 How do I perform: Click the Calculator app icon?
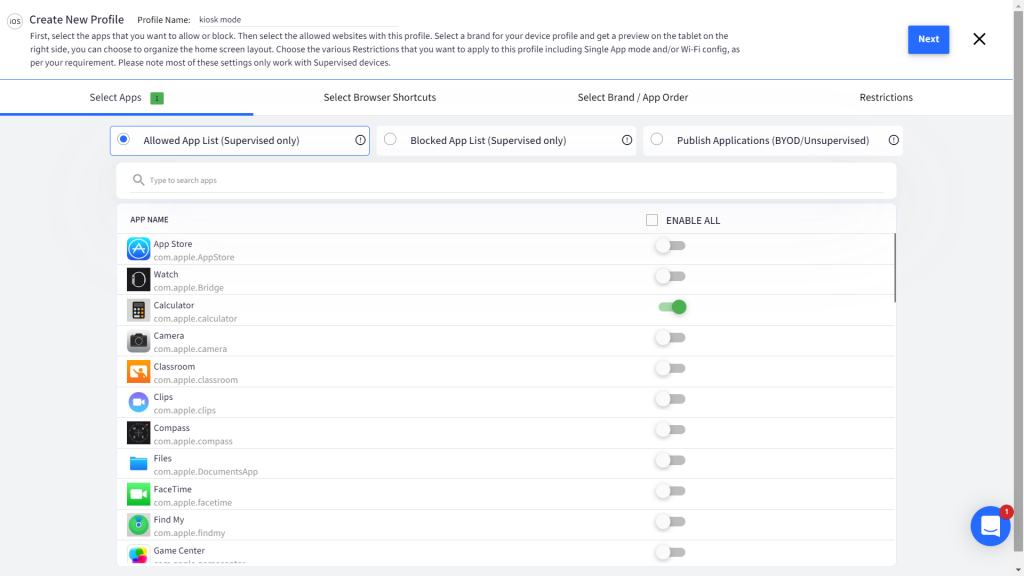click(x=138, y=311)
